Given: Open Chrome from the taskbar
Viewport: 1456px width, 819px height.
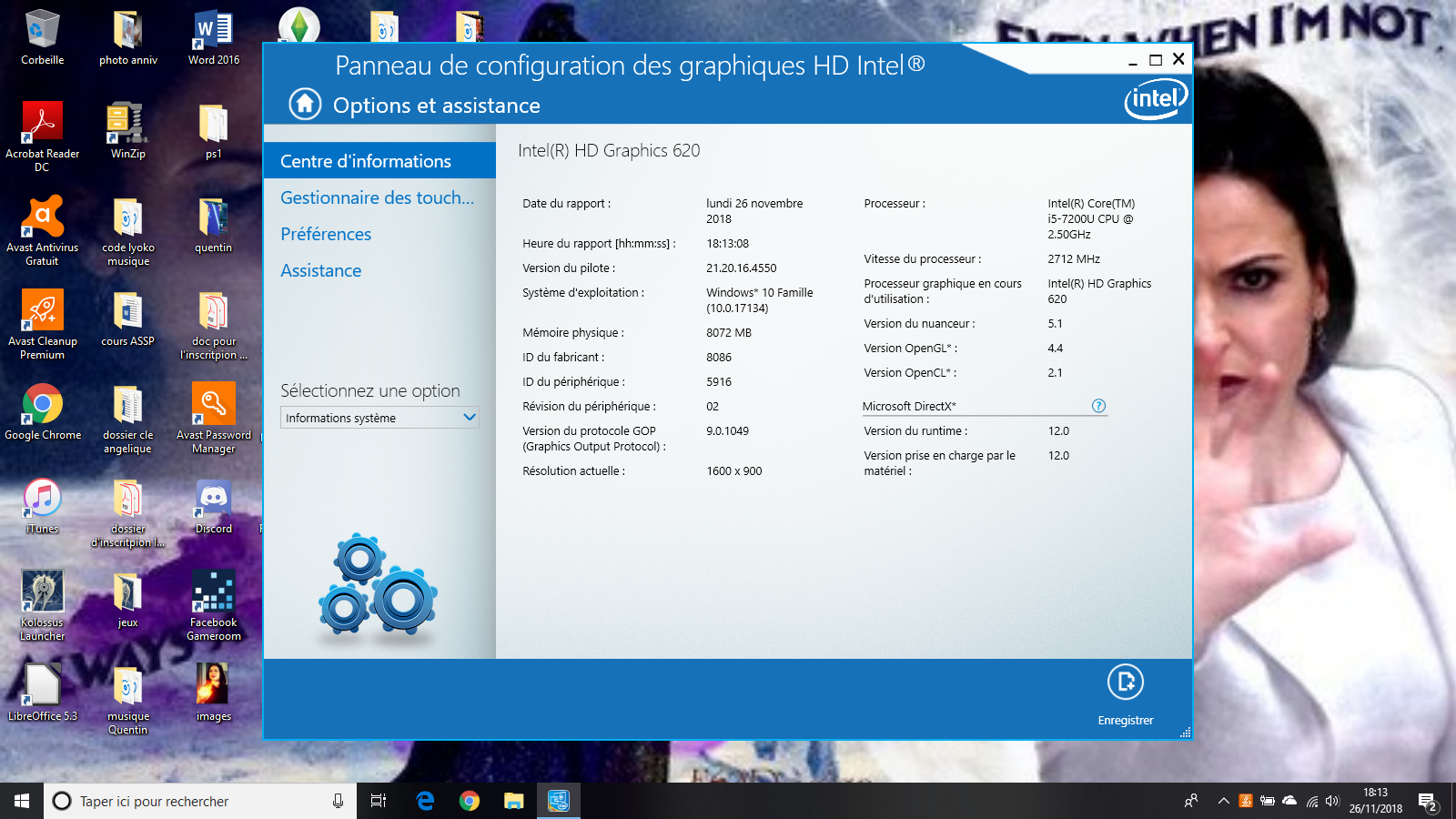Looking at the screenshot, I should coord(470,801).
